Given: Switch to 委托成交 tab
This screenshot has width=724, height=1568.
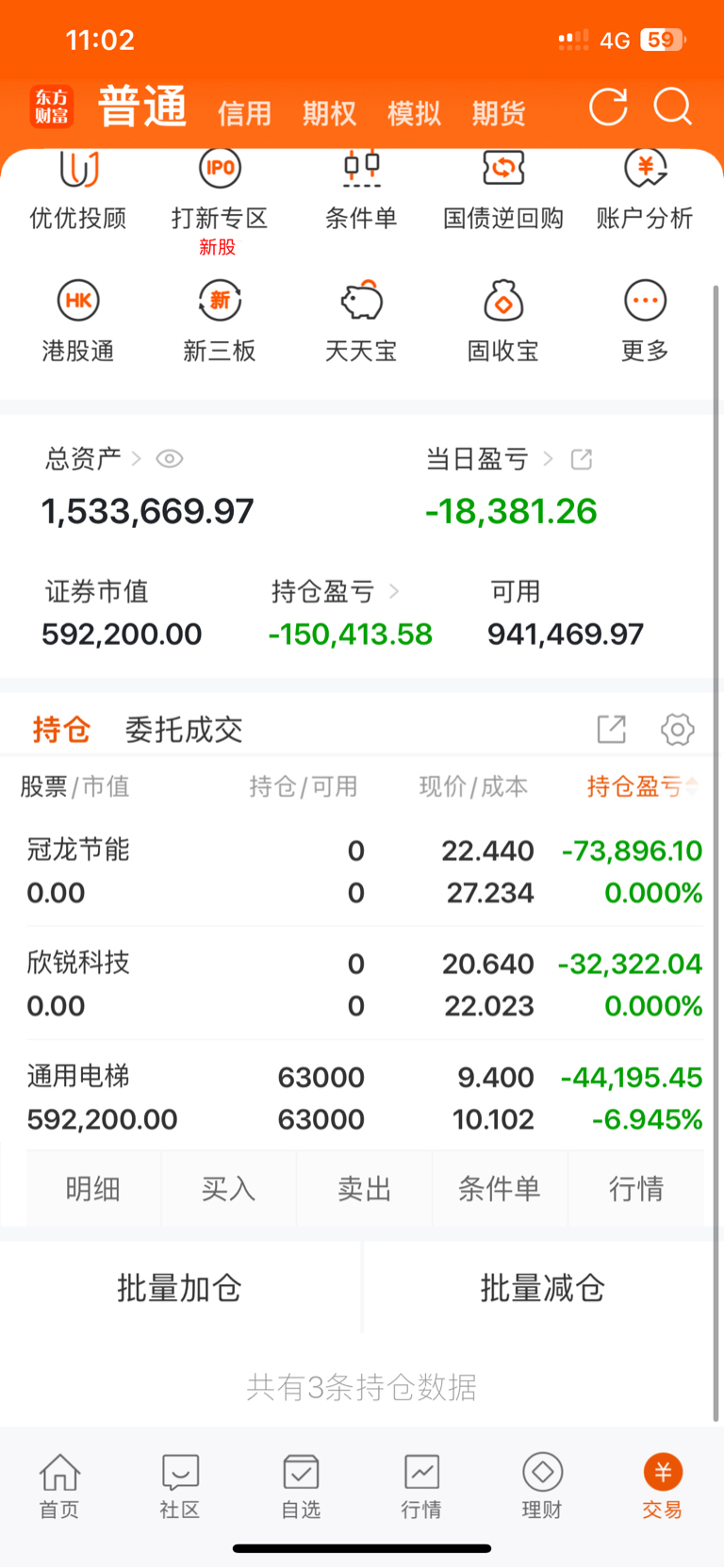Looking at the screenshot, I should 184,729.
